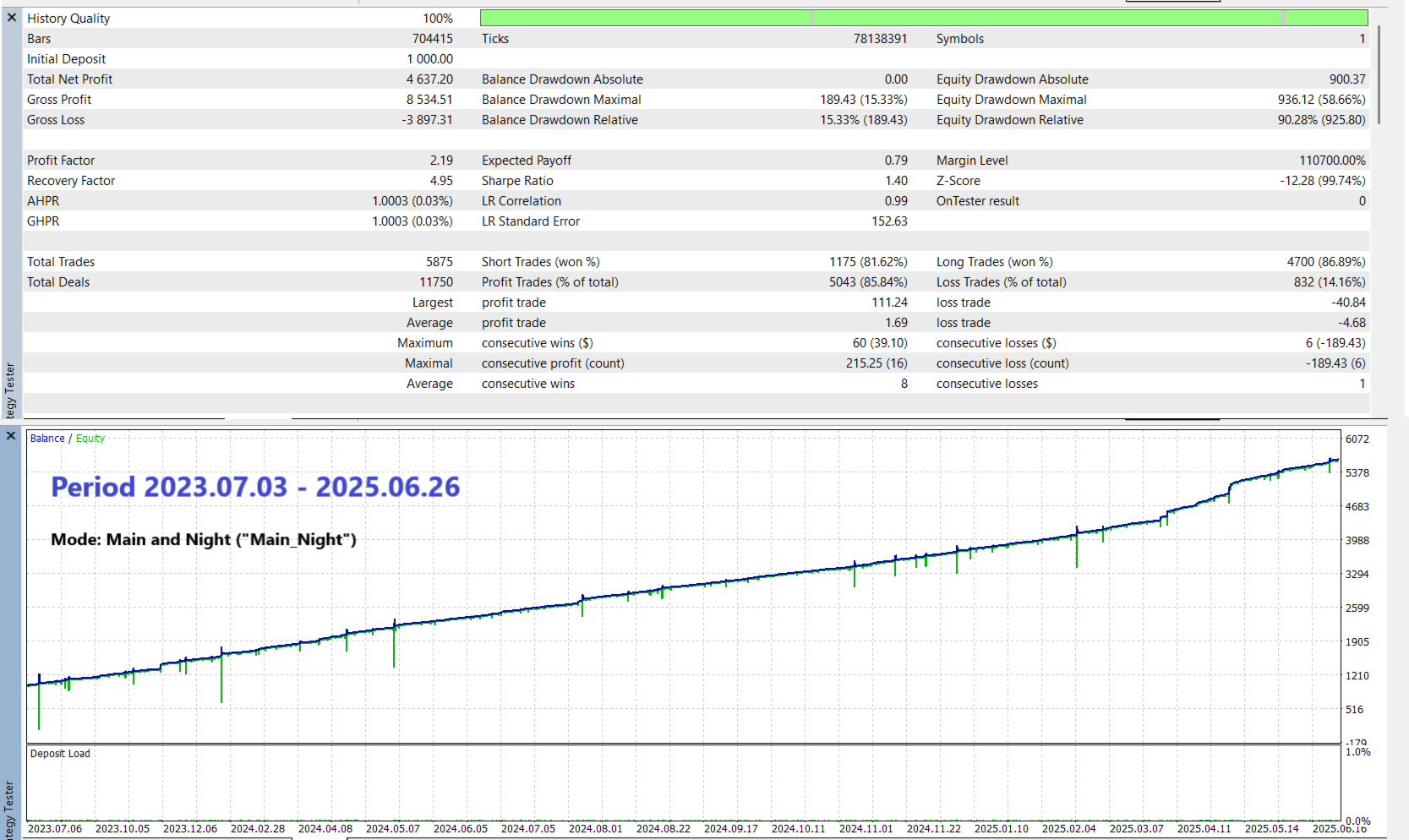The width and height of the screenshot is (1409, 840).
Task: Click the Deposit Load chart label
Action: pos(60,754)
